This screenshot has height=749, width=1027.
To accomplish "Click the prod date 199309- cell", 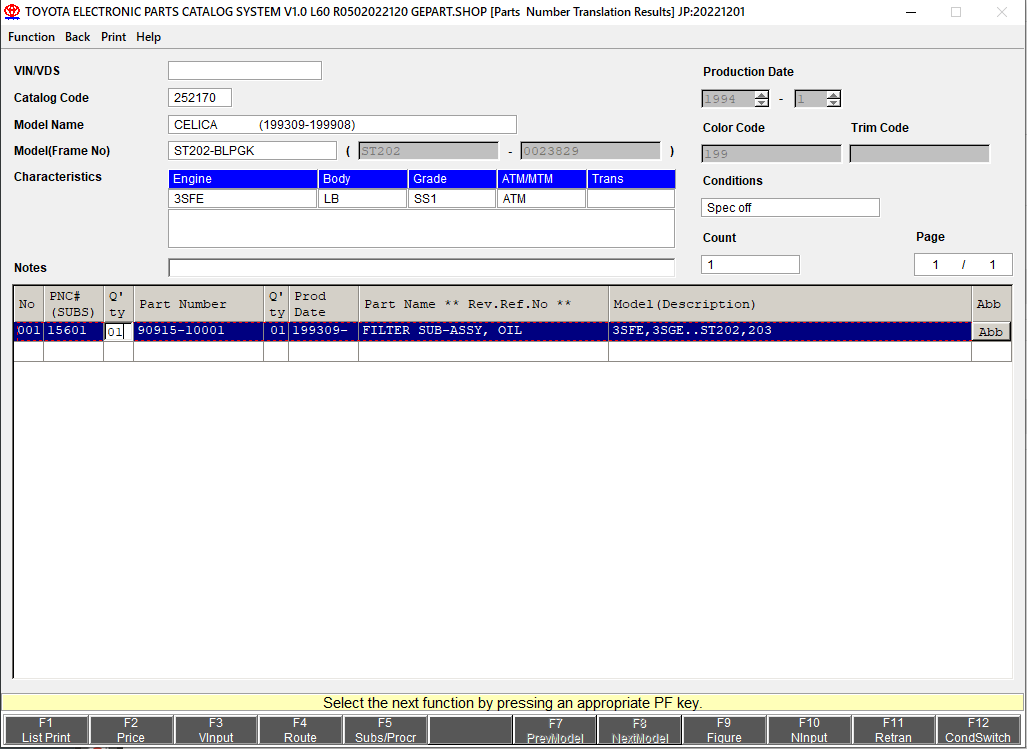I will click(324, 331).
